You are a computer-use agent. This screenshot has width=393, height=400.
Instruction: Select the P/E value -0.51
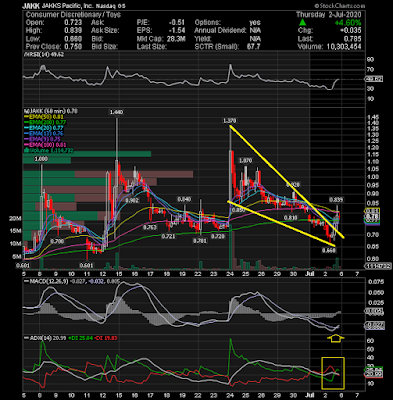[x=177, y=23]
